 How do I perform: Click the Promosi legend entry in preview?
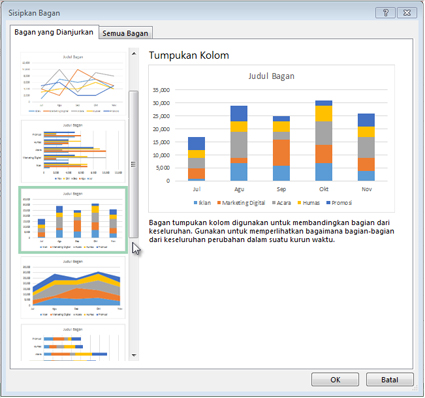(339, 203)
